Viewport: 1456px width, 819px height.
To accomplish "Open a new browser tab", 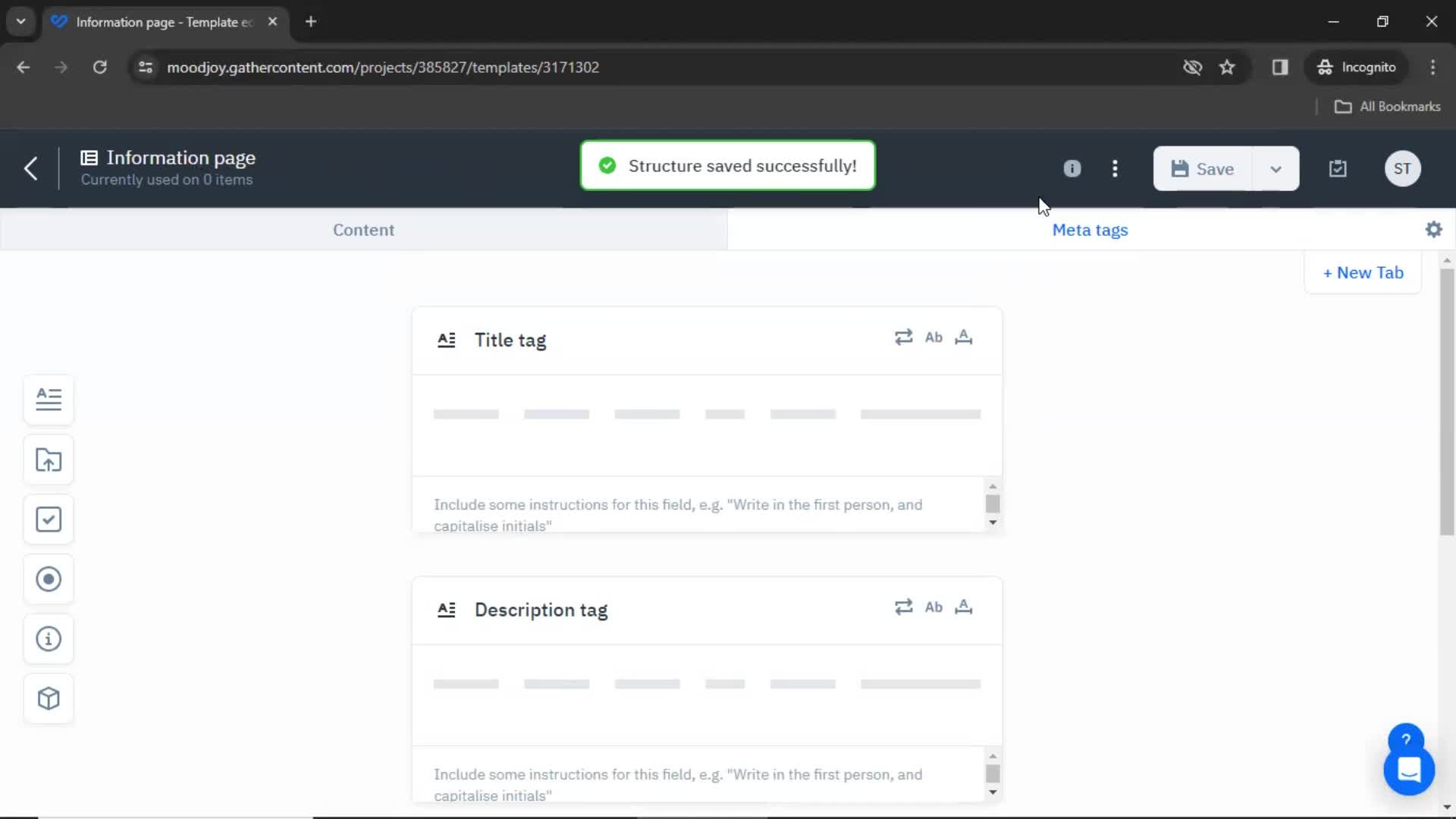I will click(x=311, y=22).
